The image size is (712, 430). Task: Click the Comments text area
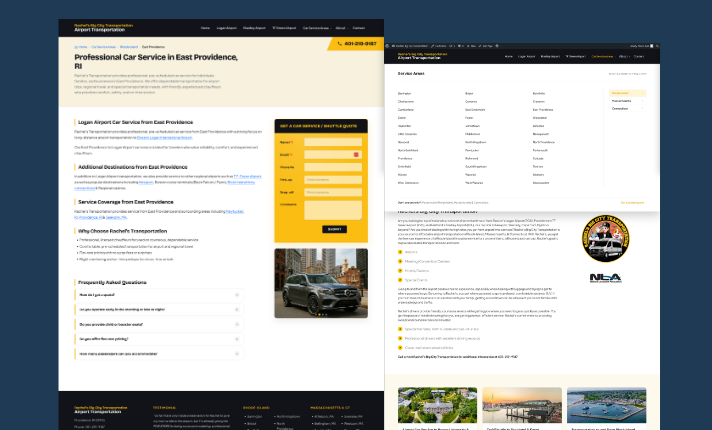[x=333, y=210]
